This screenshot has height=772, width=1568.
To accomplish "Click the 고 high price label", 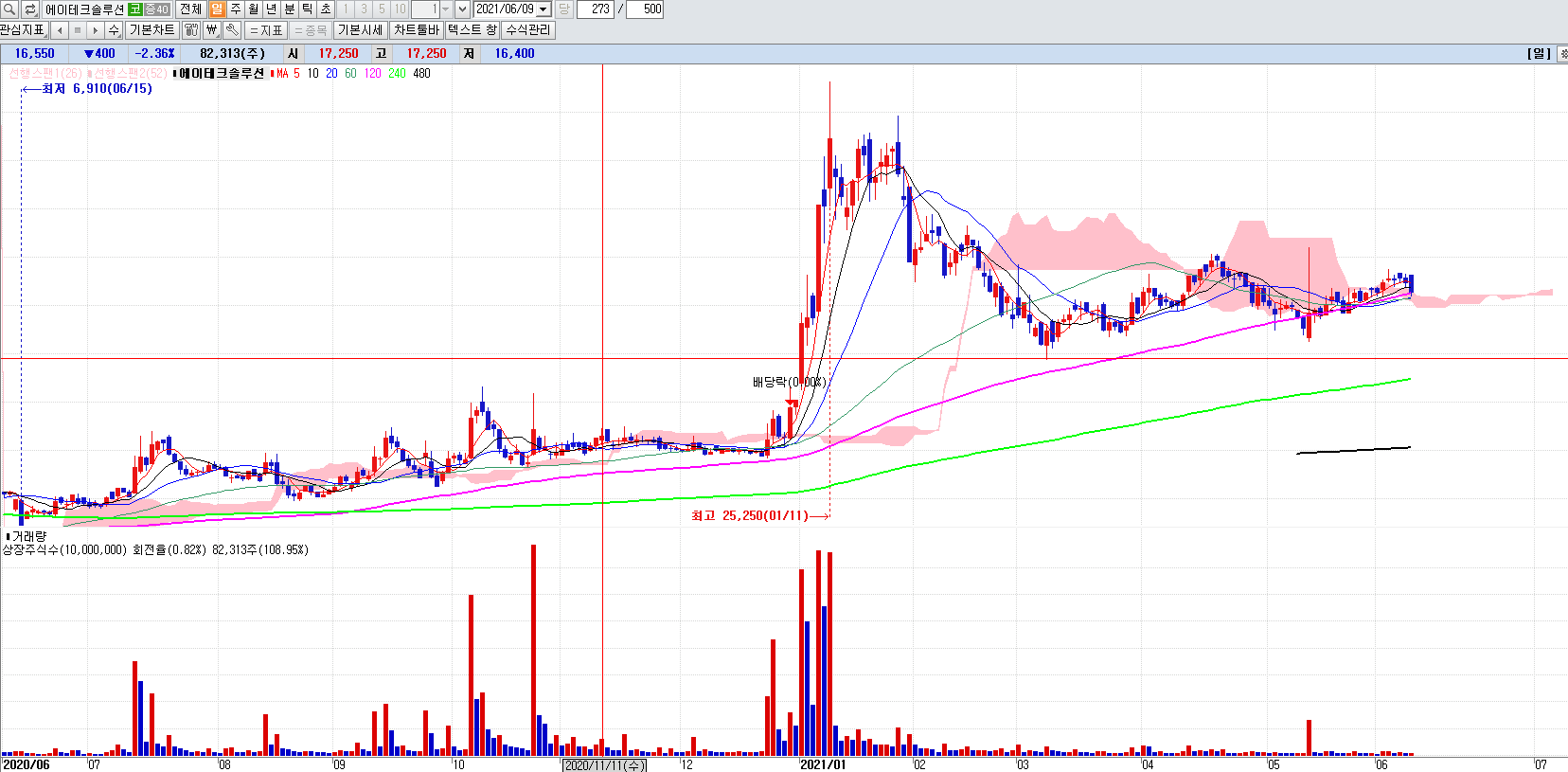I will (381, 54).
